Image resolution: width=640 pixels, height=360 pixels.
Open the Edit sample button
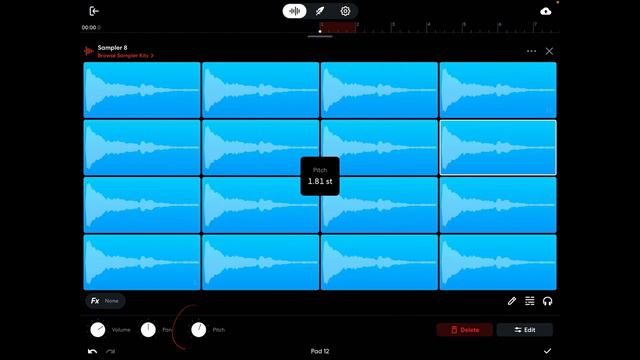[x=525, y=330]
